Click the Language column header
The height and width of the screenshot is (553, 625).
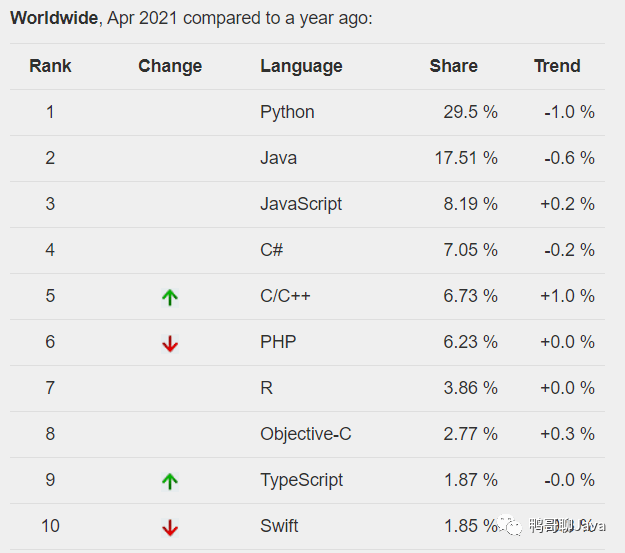[x=301, y=66]
